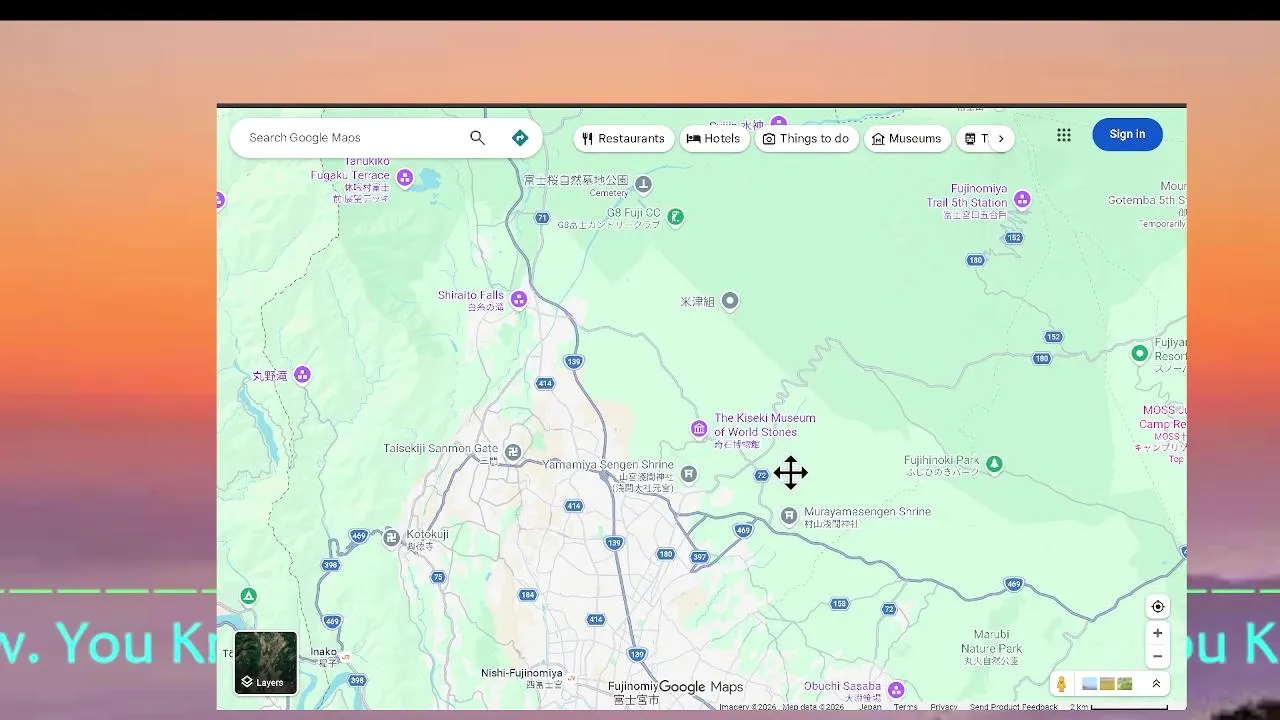Filter map by Restaurants
This screenshot has height=720, width=1280.
click(623, 139)
